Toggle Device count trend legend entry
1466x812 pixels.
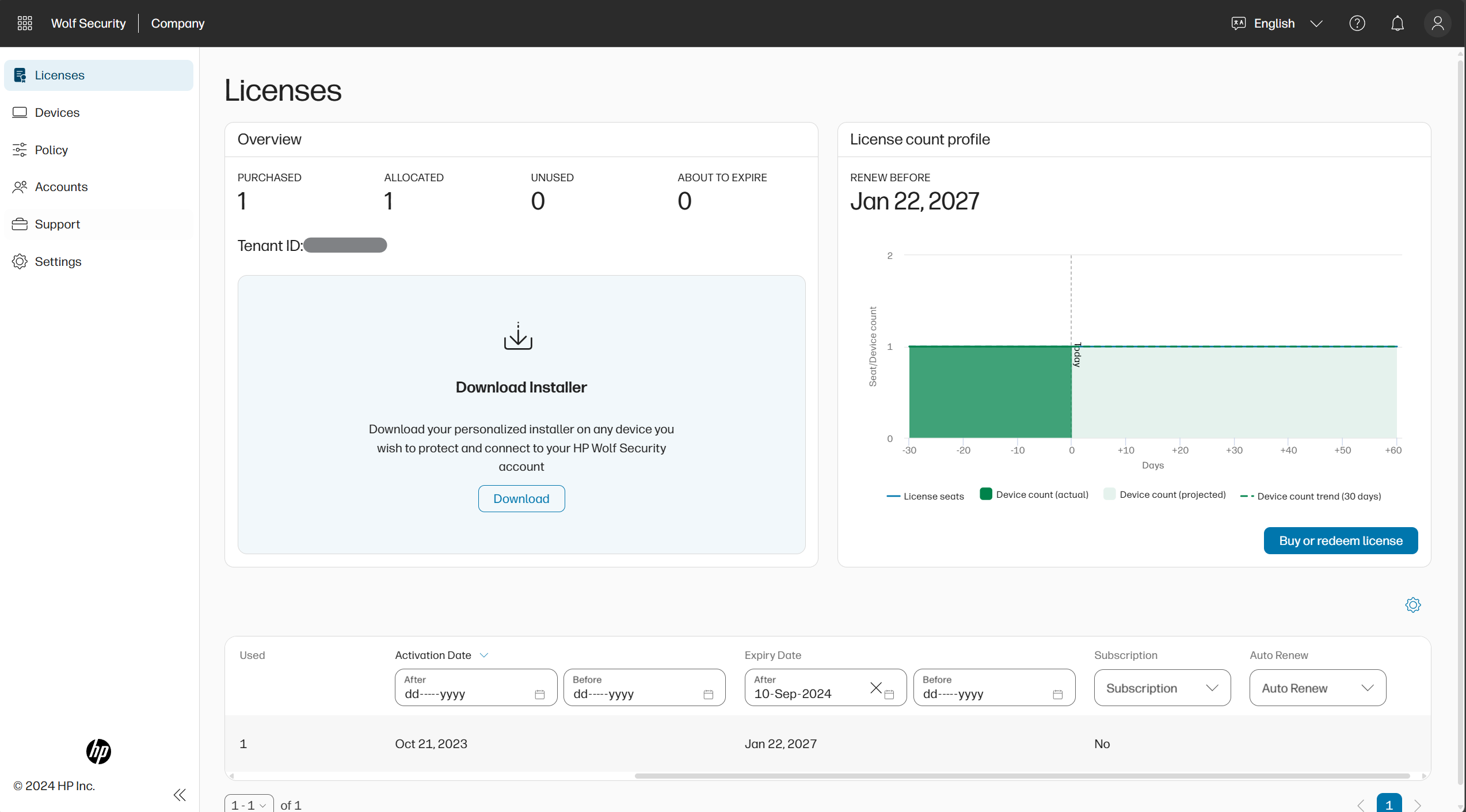(1311, 496)
